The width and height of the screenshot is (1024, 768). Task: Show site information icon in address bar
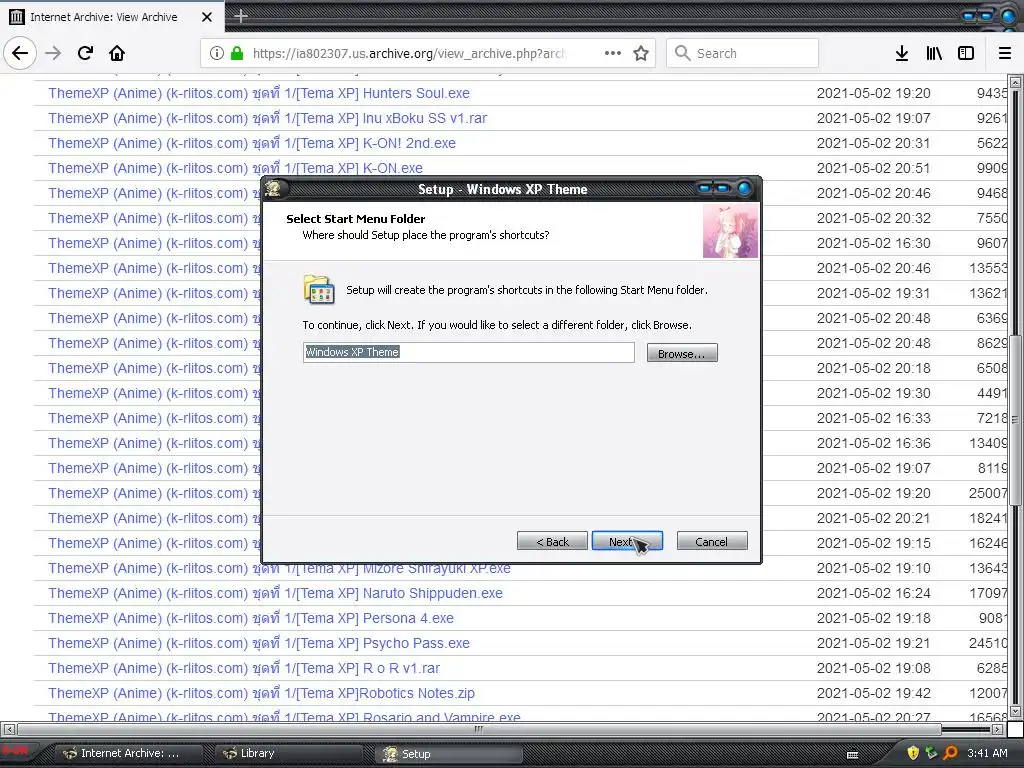(x=216, y=53)
